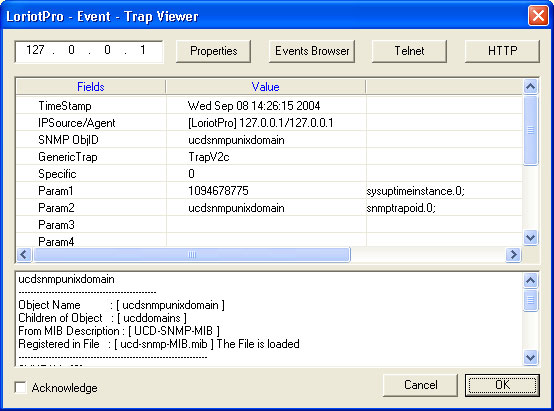Click vertical scroll thumb of fields table
The image size is (554, 411).
pos(530,130)
